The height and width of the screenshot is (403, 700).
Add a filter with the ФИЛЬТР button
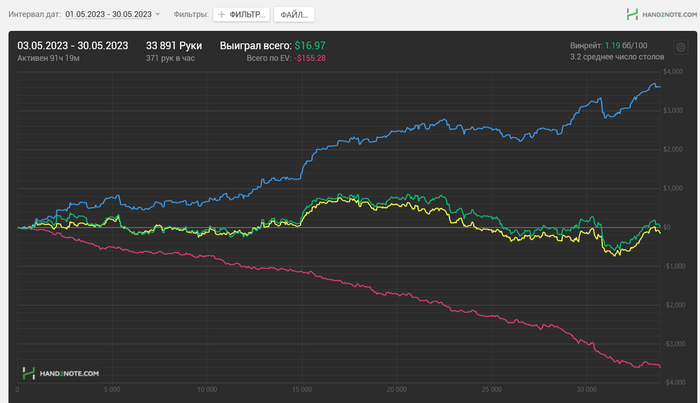242,15
